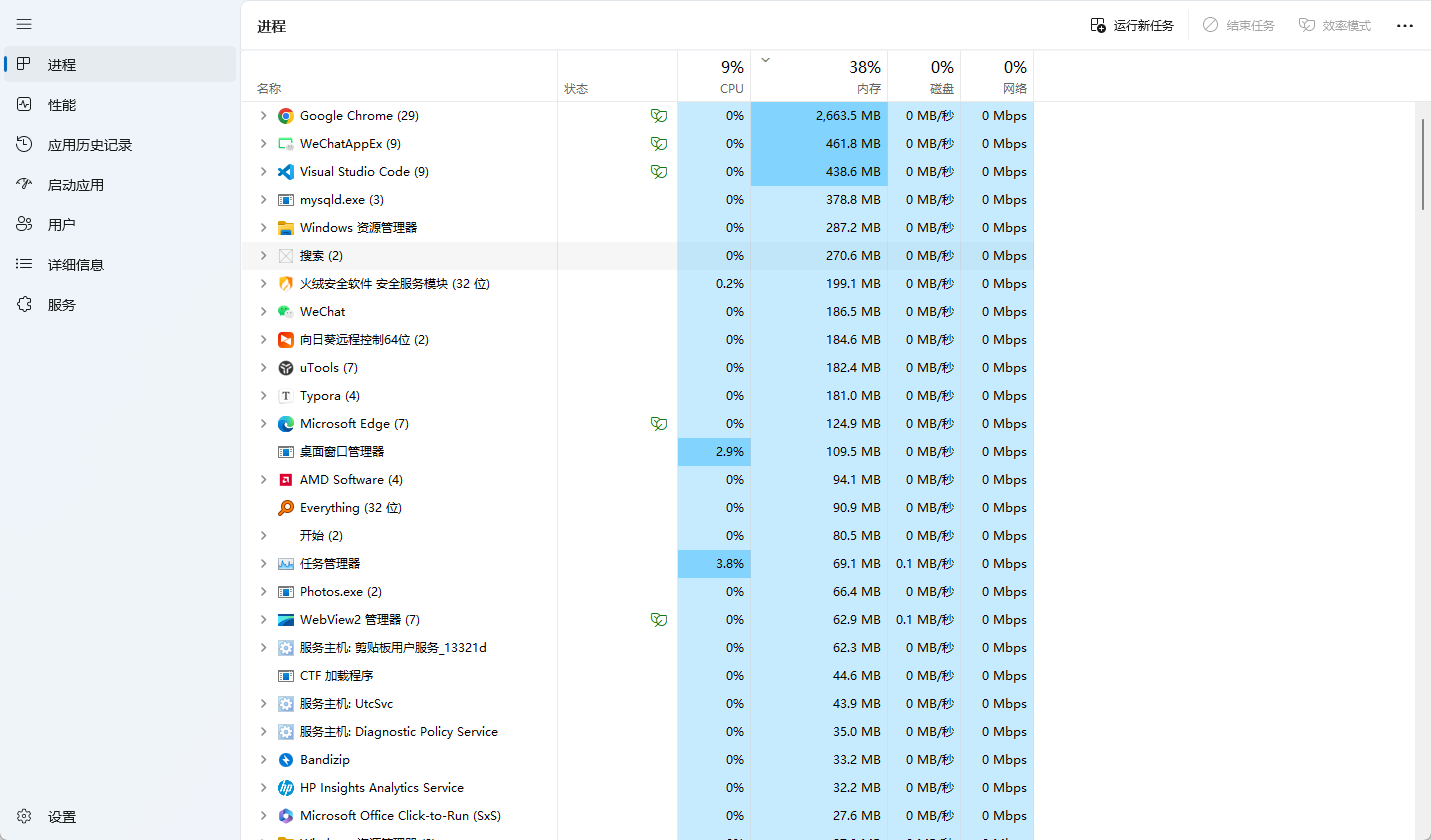Open the 服务 page
Screen dimensions: 1431x840
(x=120, y=305)
